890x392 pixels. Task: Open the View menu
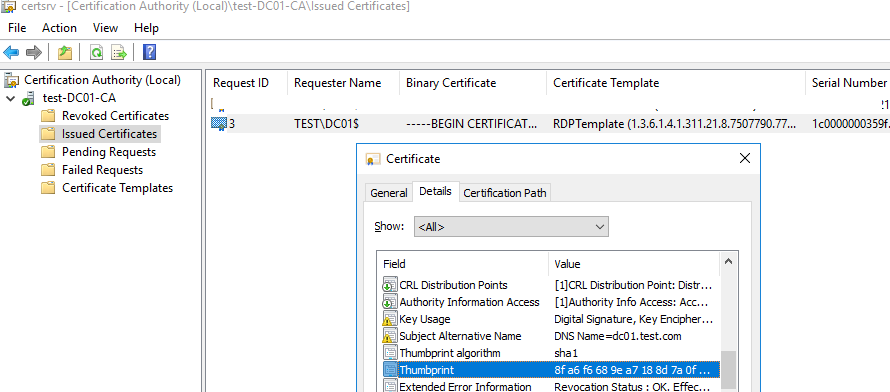(106, 28)
